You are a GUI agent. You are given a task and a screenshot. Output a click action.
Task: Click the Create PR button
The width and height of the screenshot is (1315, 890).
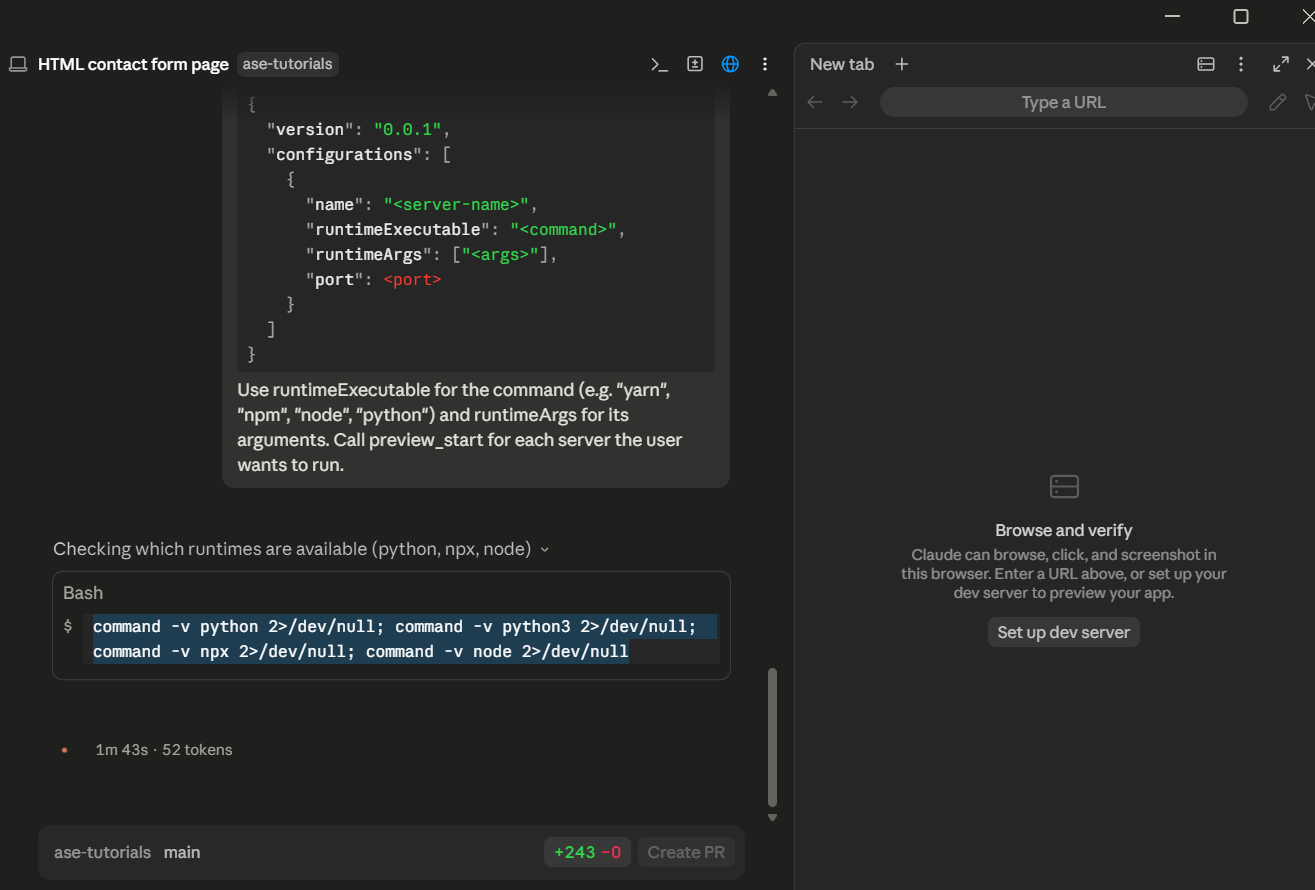point(686,852)
